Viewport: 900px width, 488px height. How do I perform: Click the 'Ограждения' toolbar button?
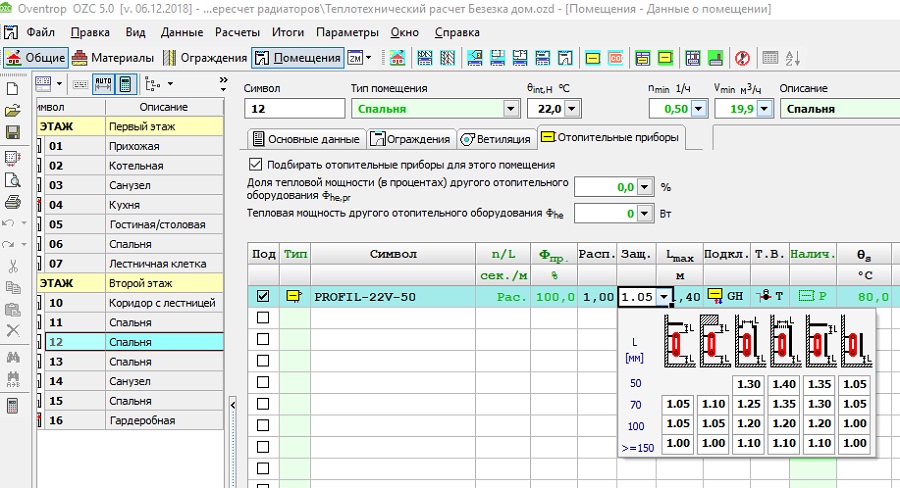pos(208,58)
